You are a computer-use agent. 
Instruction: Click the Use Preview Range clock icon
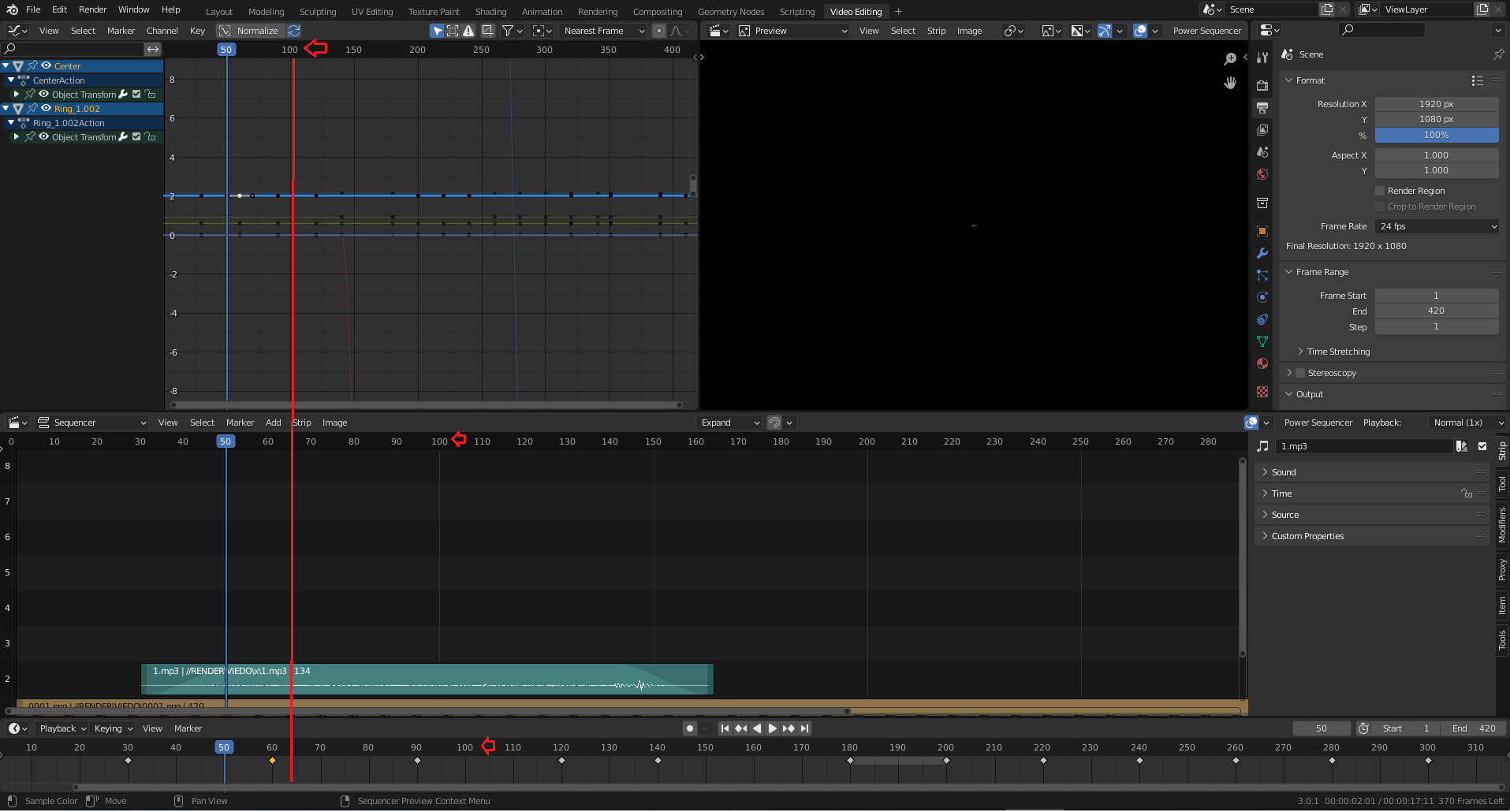coord(1363,728)
